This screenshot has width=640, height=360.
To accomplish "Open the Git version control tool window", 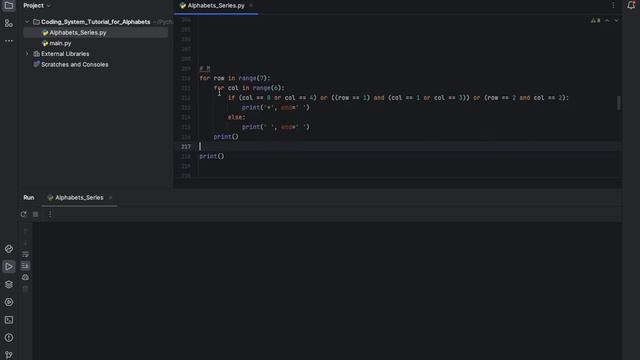I will (9, 355).
